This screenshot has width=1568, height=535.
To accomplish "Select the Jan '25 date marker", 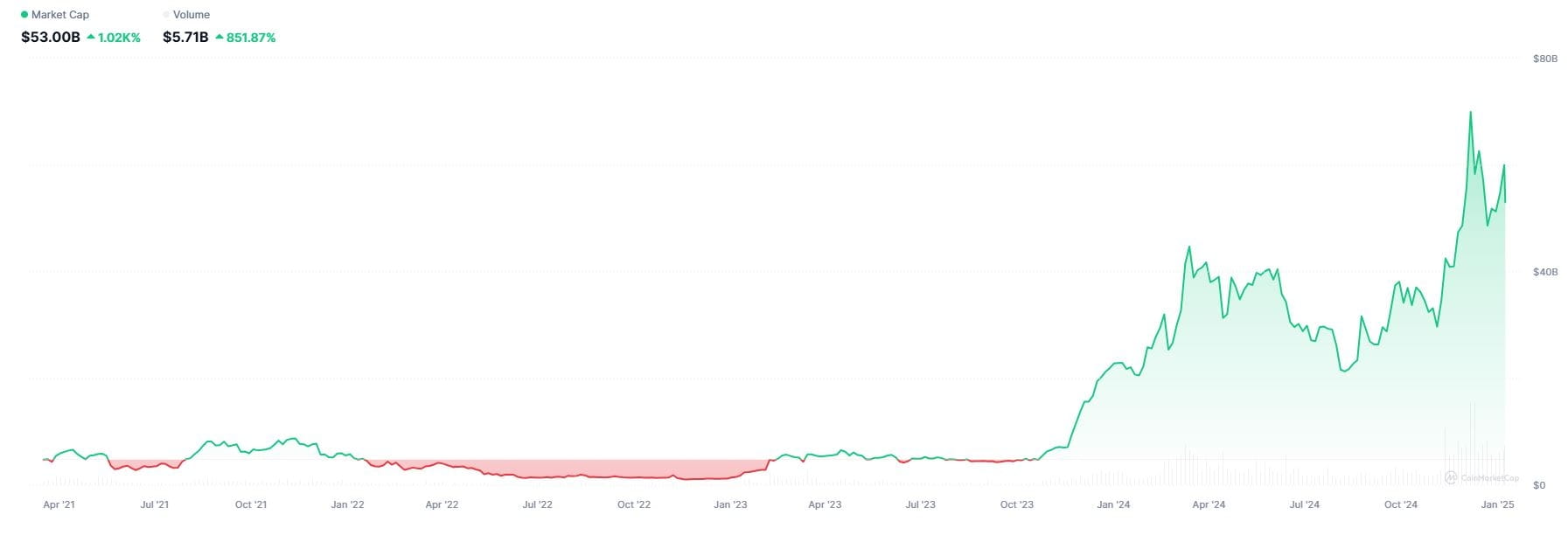I will 1497,504.
